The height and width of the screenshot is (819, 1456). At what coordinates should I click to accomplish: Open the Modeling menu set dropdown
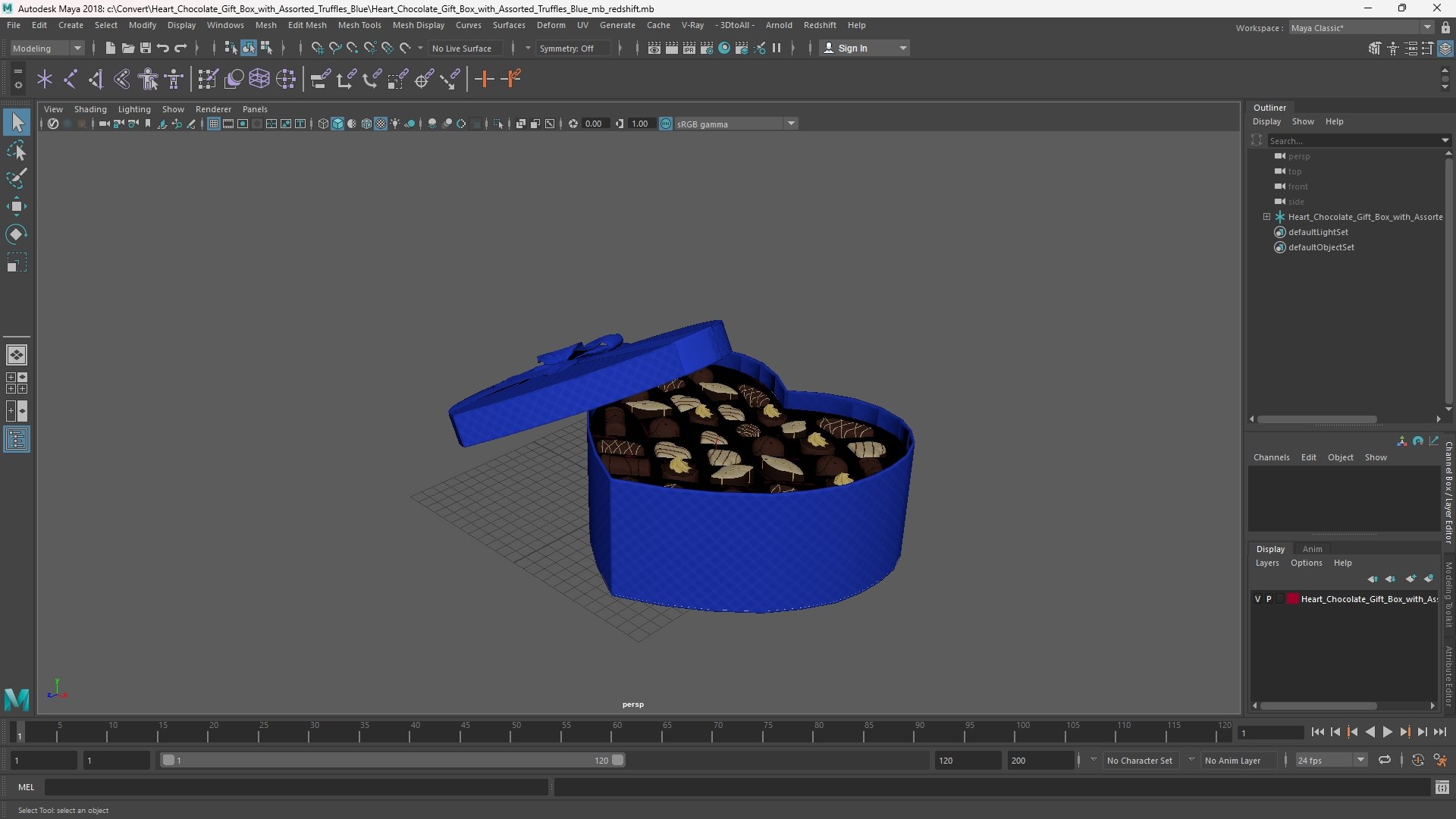pos(47,48)
